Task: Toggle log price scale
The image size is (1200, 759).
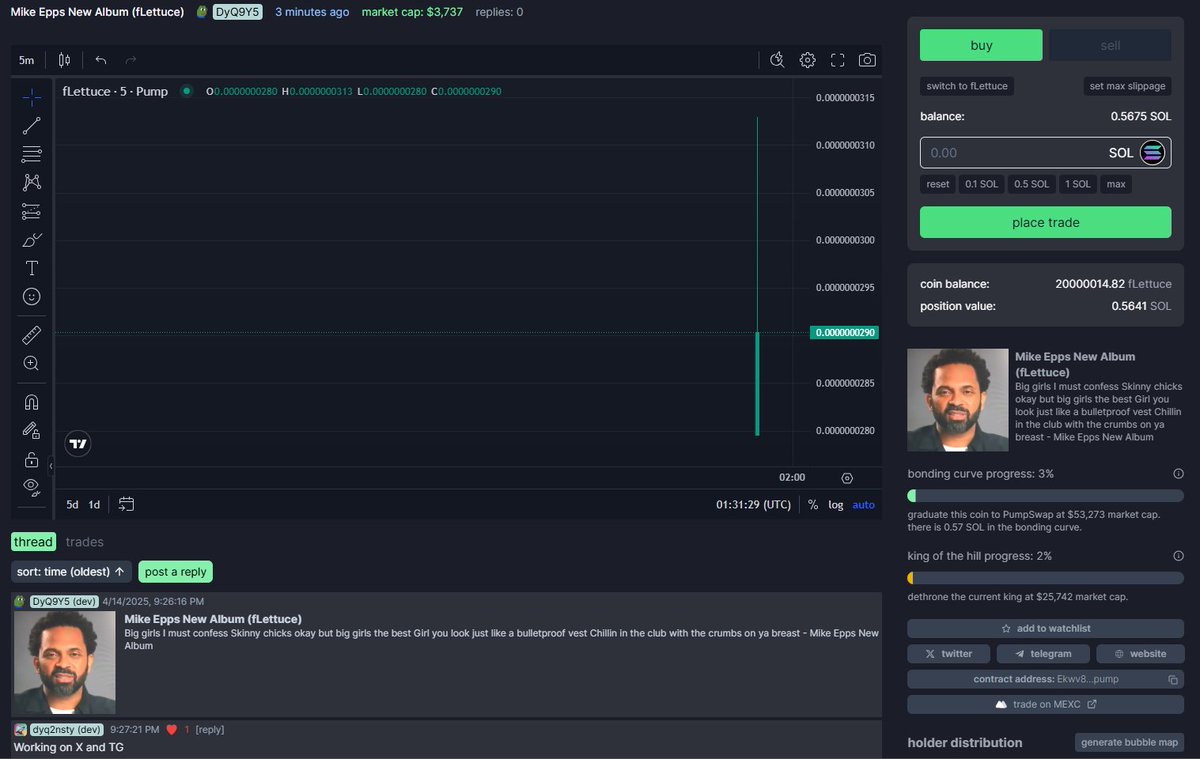Action: tap(836, 505)
